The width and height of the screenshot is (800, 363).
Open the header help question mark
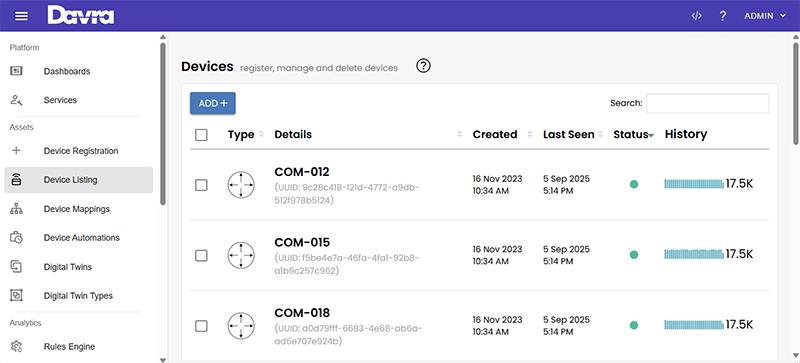point(722,16)
